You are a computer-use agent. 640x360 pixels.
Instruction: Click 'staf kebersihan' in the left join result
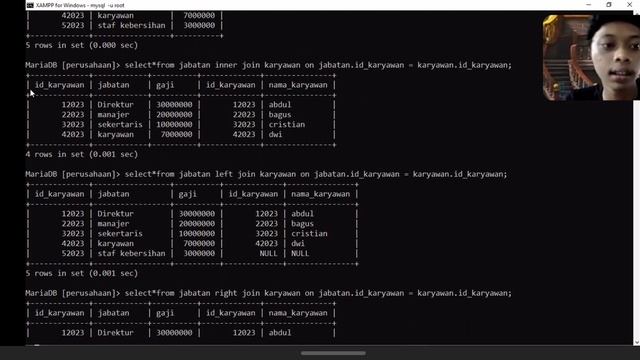click(131, 253)
